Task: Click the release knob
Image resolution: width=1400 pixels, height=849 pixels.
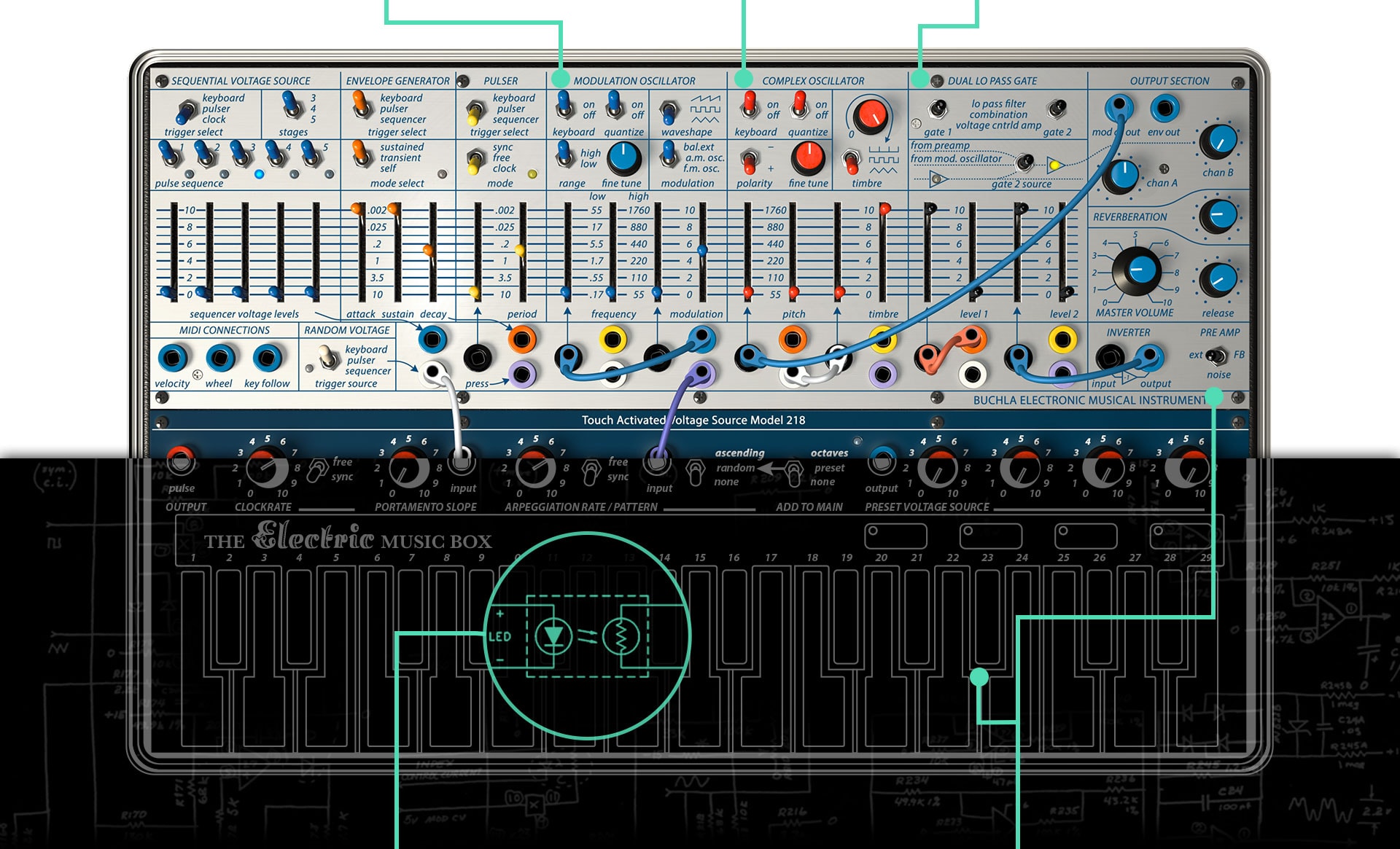Action: click(1218, 280)
